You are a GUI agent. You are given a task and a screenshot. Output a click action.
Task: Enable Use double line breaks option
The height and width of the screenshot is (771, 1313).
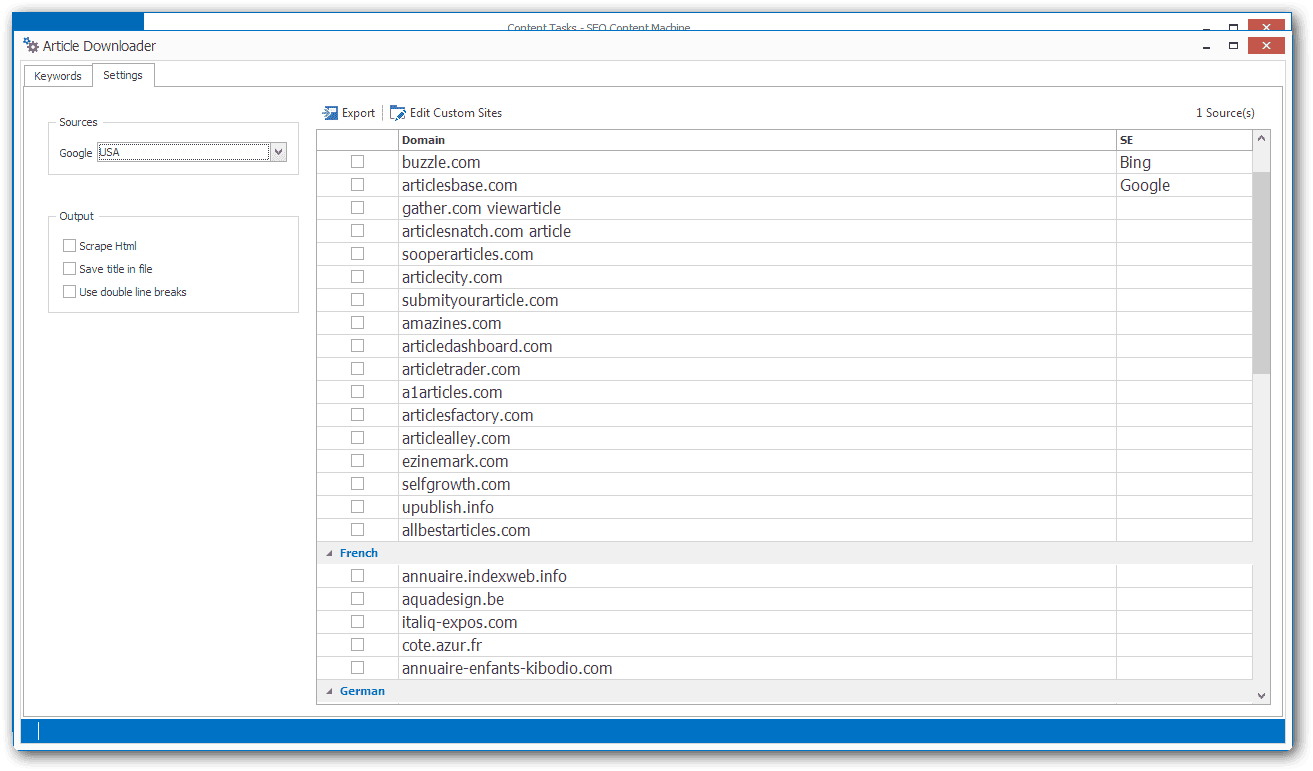click(69, 292)
